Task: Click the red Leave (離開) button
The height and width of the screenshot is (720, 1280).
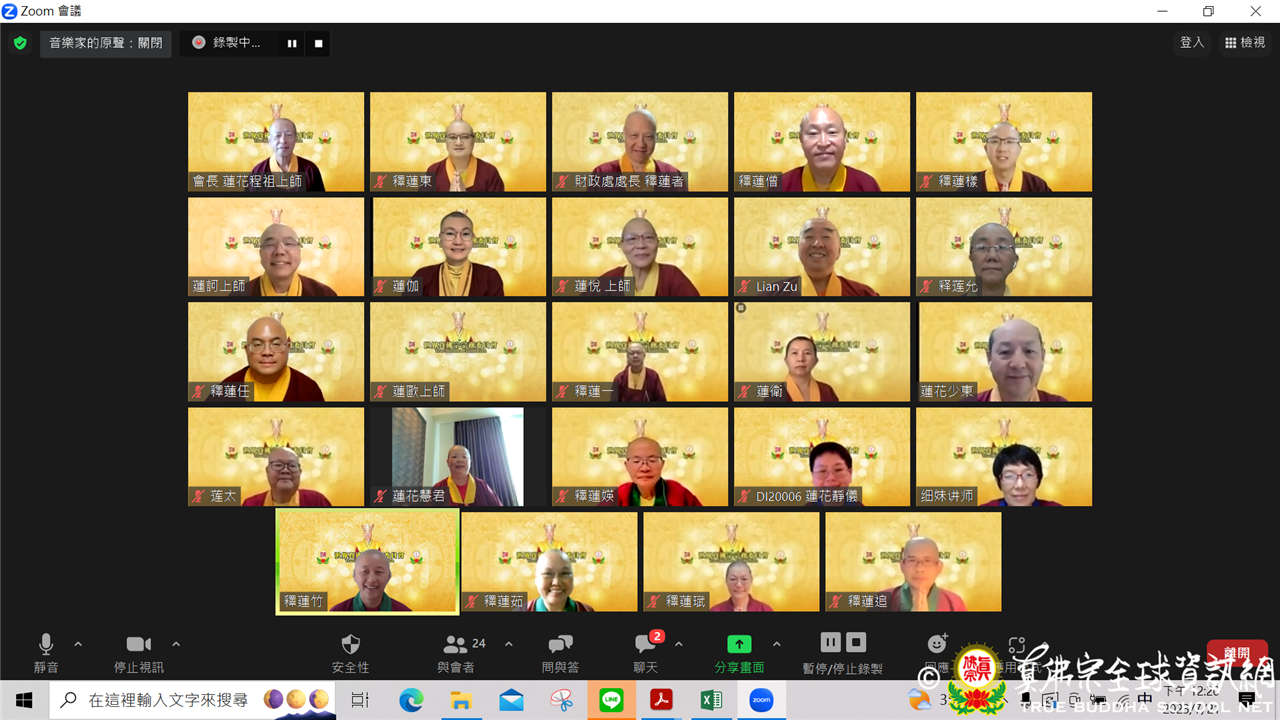Action: coord(1237,653)
